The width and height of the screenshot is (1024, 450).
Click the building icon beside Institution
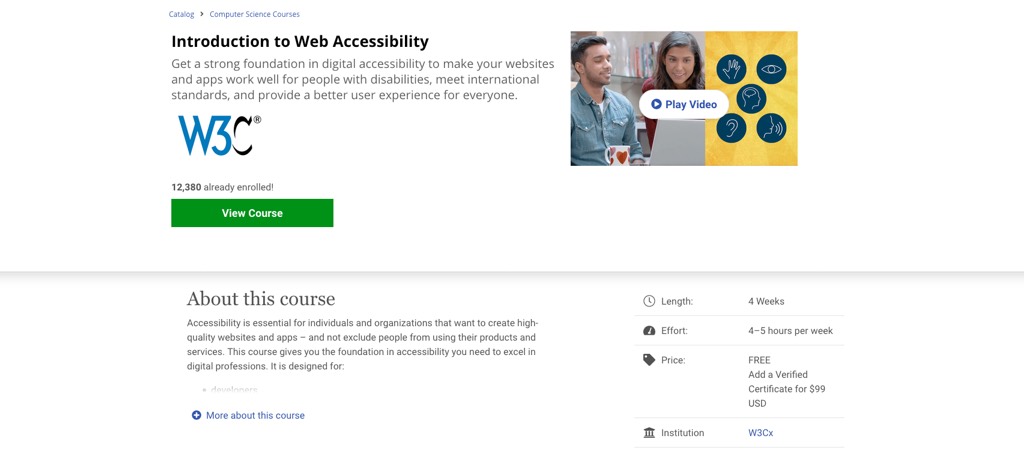click(649, 433)
